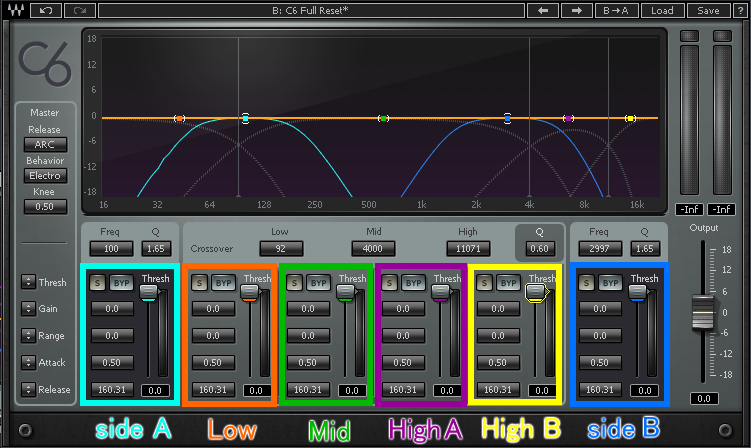
Task: Bypass the side A band
Action: coord(122,283)
